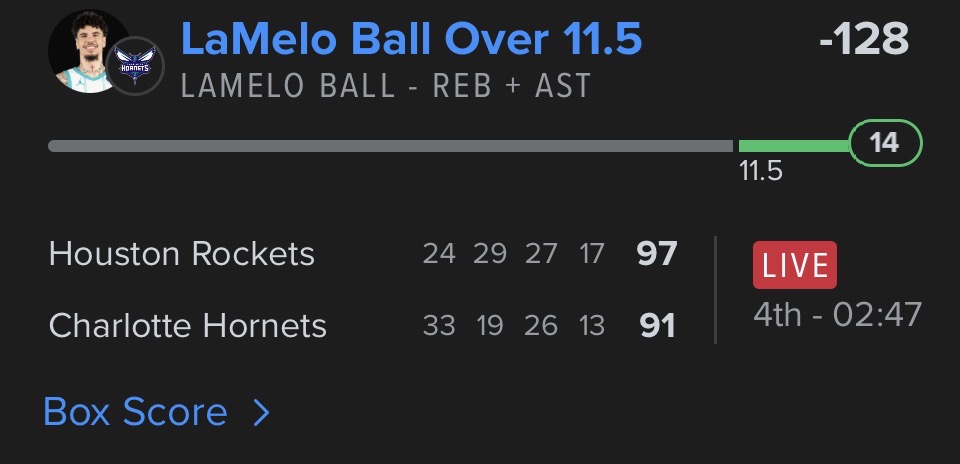This screenshot has width=960, height=464.
Task: Click LaMelo Ball's player headshot
Action: [86, 50]
